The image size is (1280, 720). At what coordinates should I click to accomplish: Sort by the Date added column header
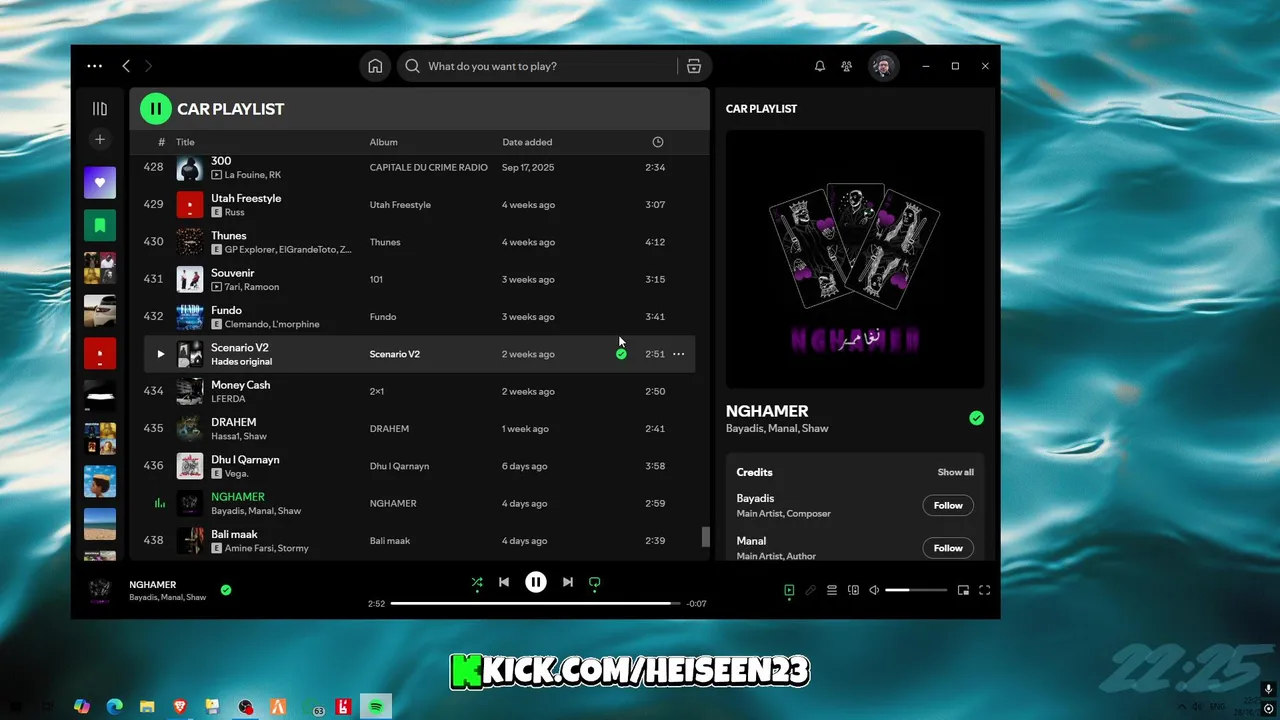pos(527,142)
